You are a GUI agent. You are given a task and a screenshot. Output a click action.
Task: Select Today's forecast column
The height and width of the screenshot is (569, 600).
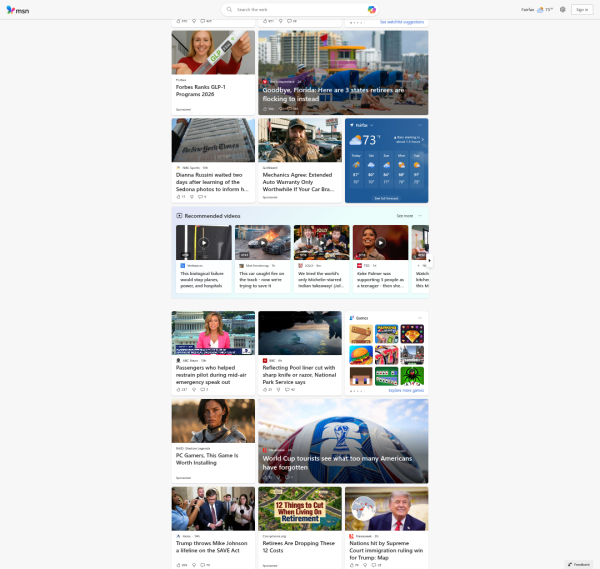(x=356, y=169)
